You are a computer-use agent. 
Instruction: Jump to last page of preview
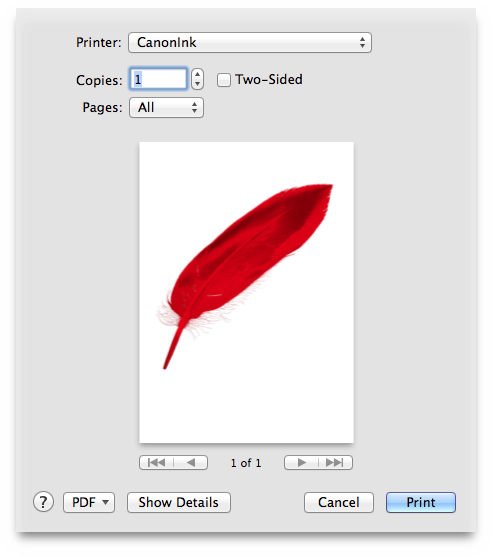click(x=335, y=462)
